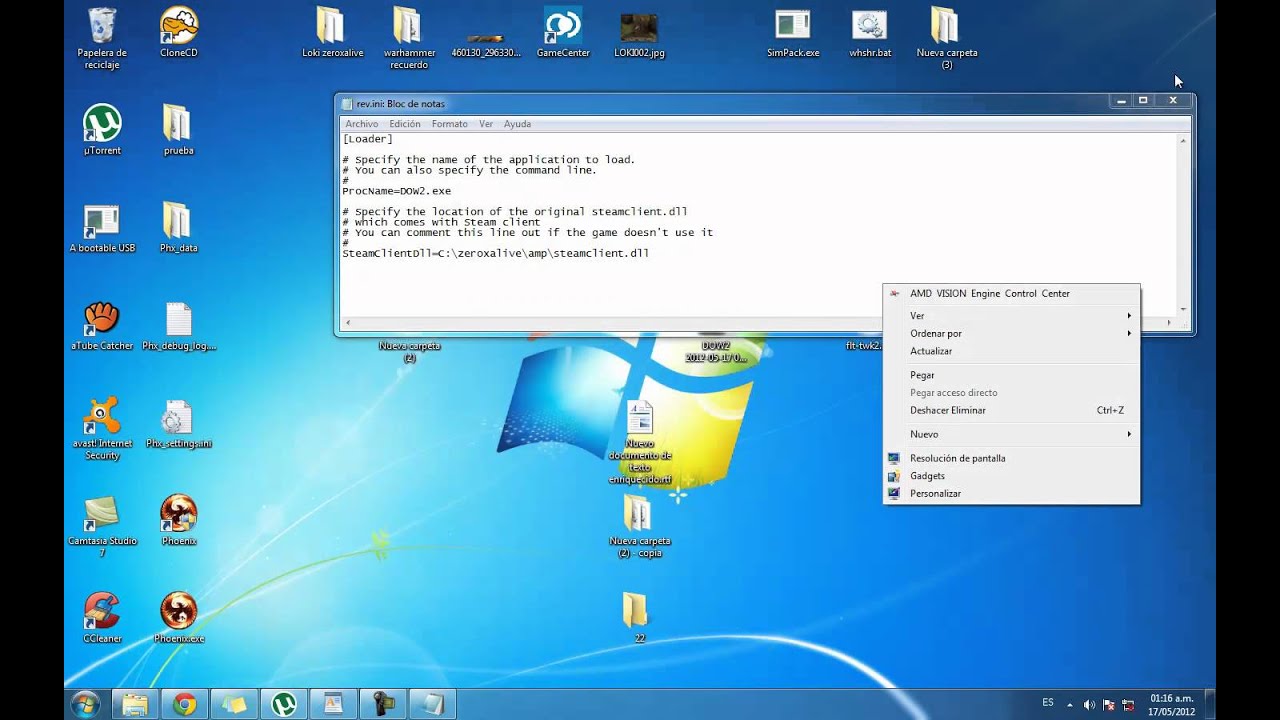Select the Papelera de reciclaje desktop icon

pos(102,38)
